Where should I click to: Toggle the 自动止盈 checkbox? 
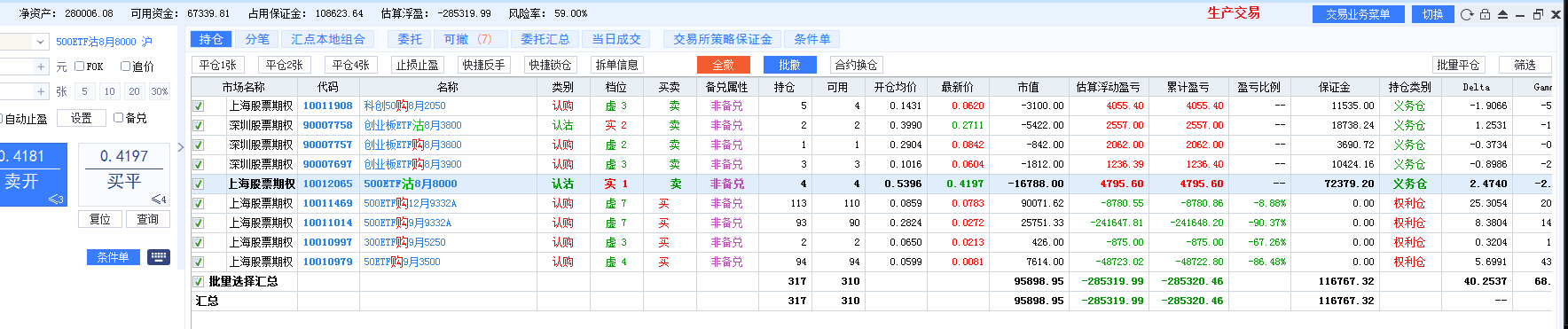(x=1, y=118)
